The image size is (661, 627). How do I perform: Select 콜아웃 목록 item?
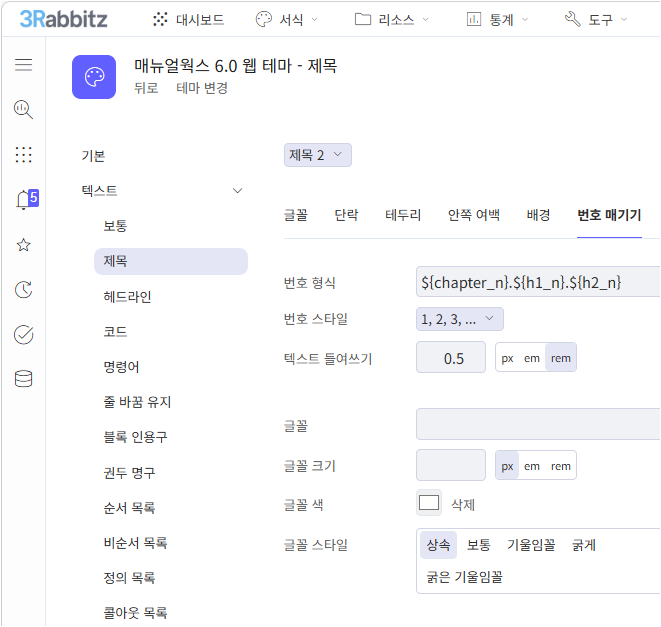(x=135, y=613)
